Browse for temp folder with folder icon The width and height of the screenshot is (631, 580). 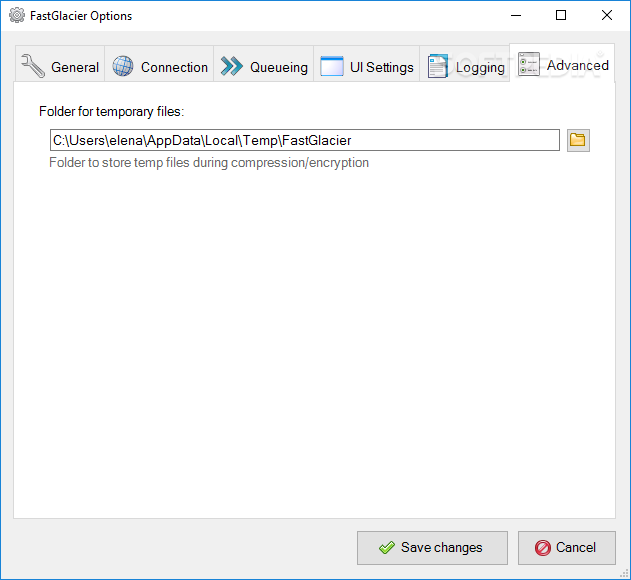point(578,140)
